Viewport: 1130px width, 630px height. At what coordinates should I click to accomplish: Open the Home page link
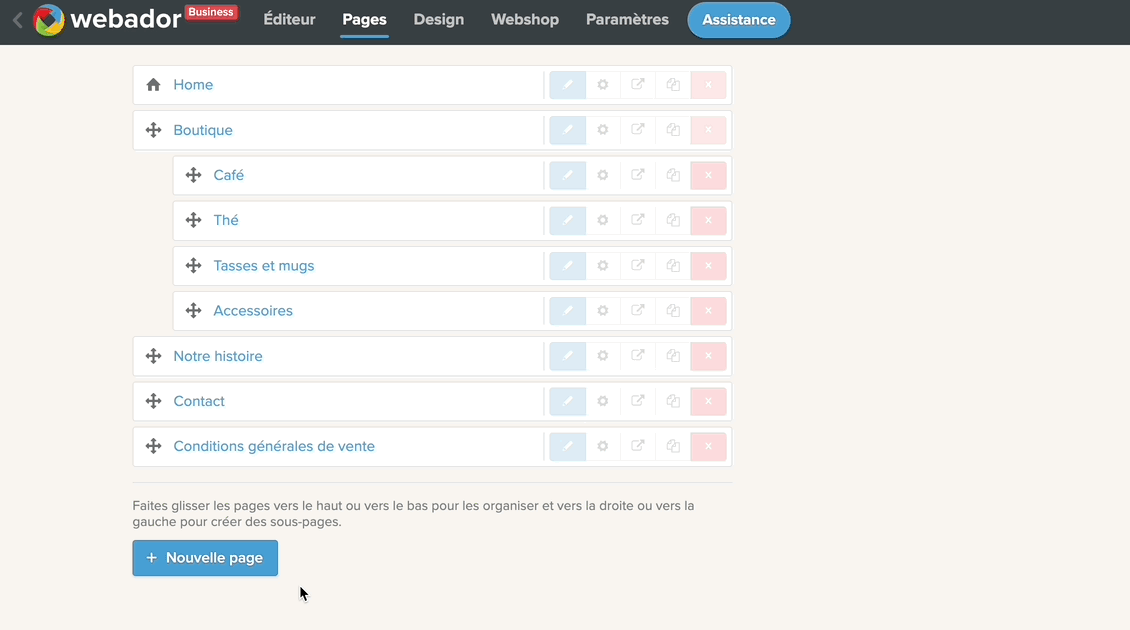(x=193, y=85)
